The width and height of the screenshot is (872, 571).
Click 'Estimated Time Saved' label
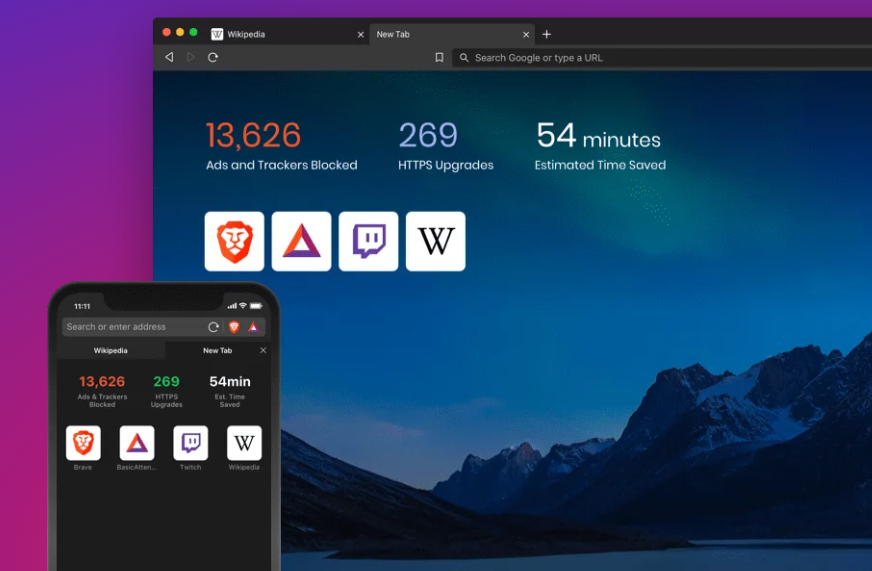[x=600, y=165]
